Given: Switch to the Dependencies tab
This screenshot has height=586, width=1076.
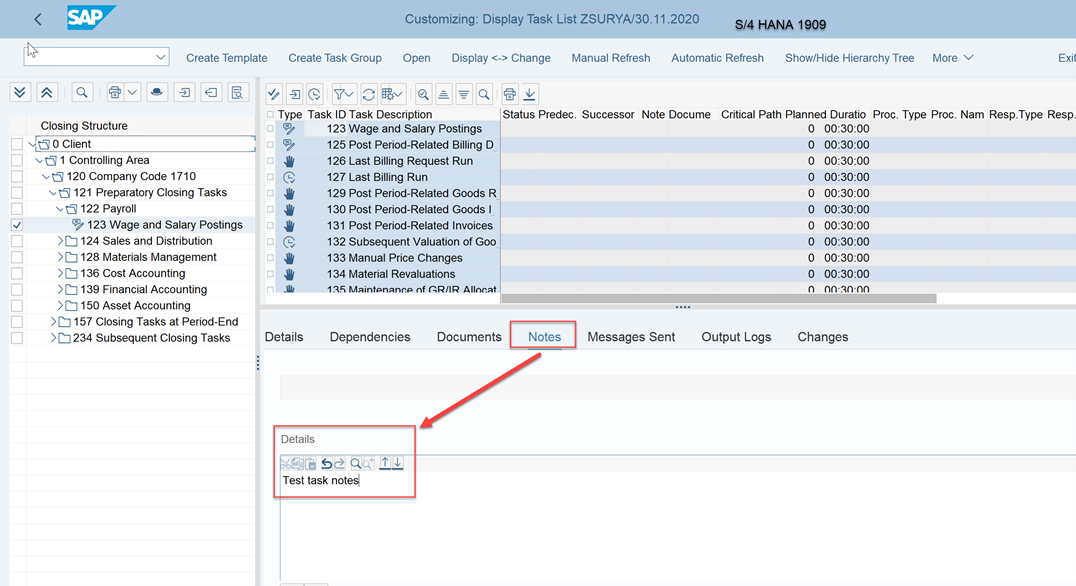Looking at the screenshot, I should click(x=370, y=337).
